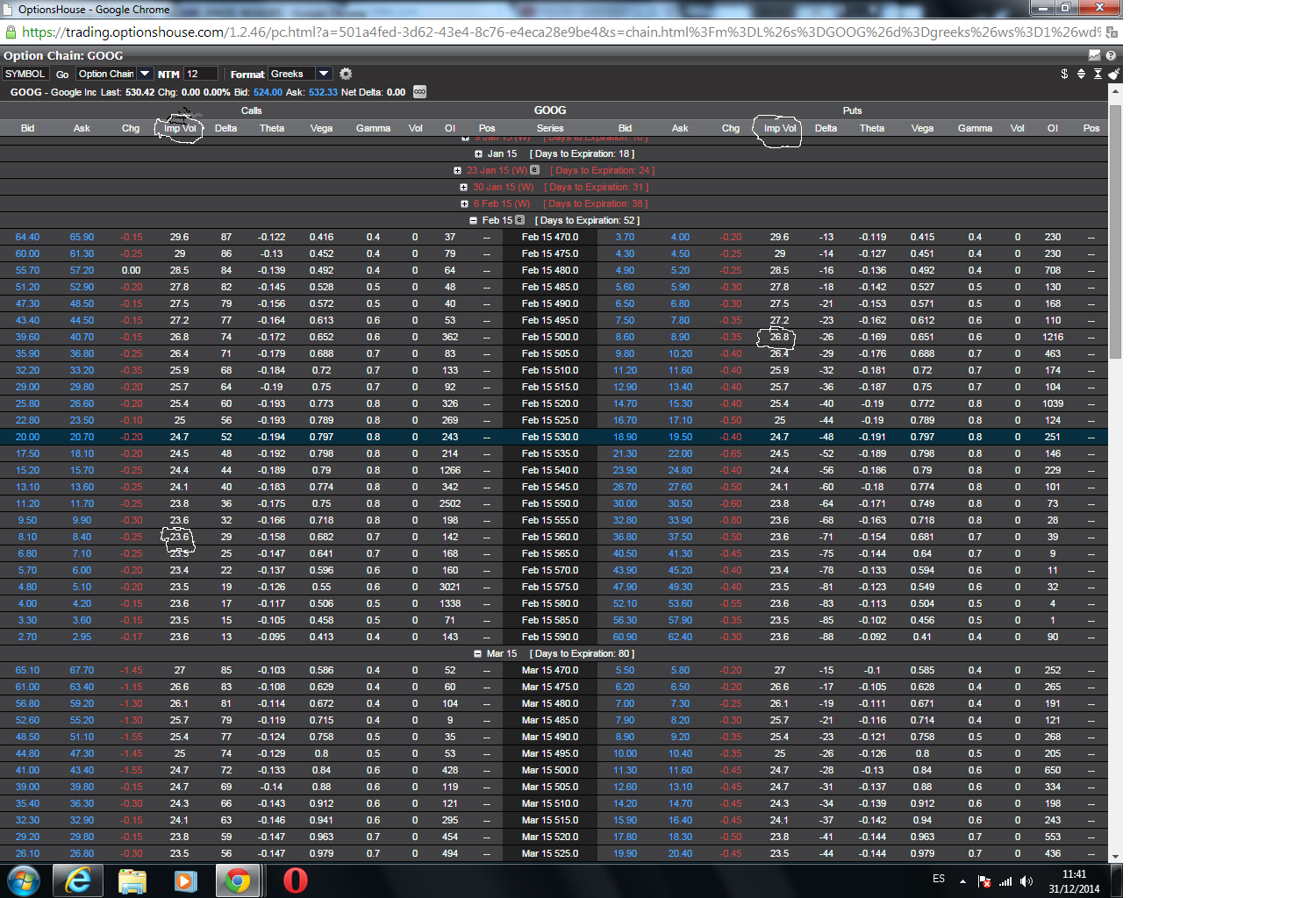Click the network signal tray icon
The height and width of the screenshot is (898, 1316).
click(x=1005, y=881)
